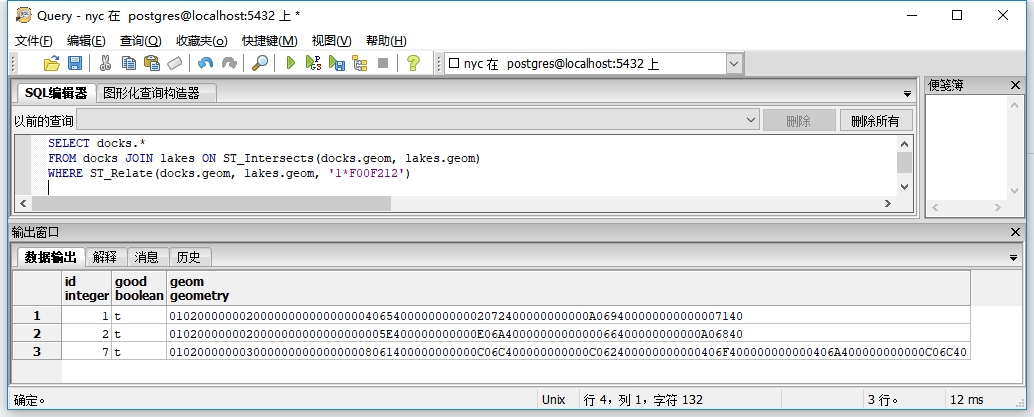Switch to the SQL编辑器 tab
Image resolution: width=1034 pixels, height=417 pixels.
point(56,93)
